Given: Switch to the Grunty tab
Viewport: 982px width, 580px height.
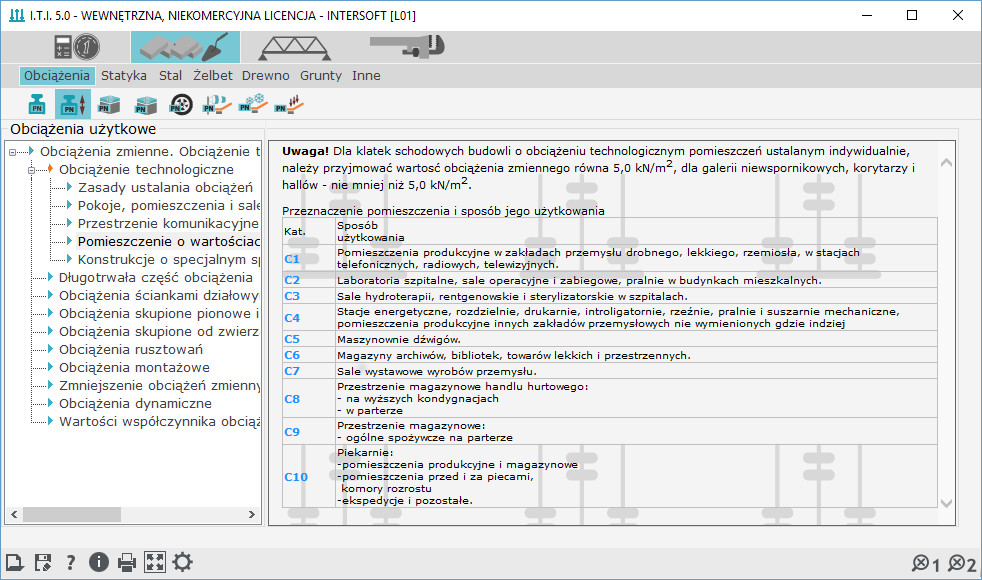Looking at the screenshot, I should [321, 76].
